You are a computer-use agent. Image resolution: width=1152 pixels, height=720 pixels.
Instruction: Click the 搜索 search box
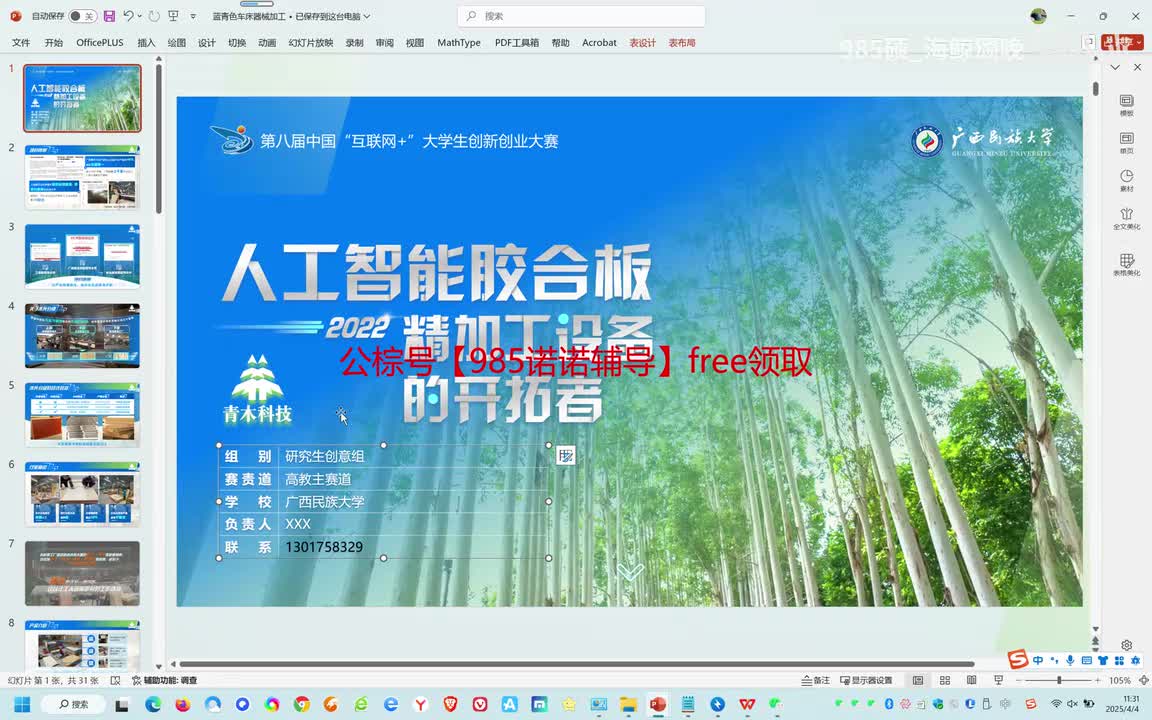(581, 16)
